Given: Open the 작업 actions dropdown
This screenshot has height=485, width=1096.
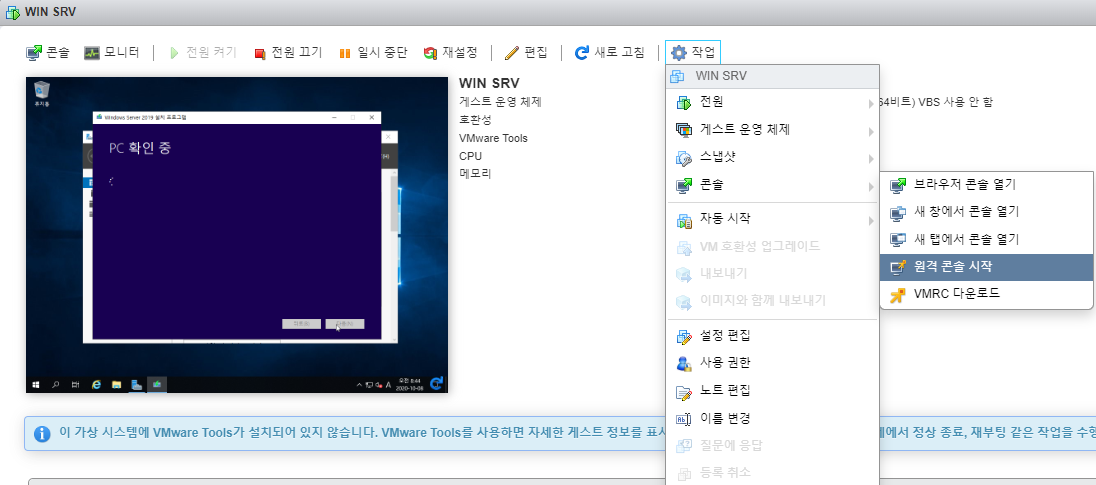Looking at the screenshot, I should [693, 52].
